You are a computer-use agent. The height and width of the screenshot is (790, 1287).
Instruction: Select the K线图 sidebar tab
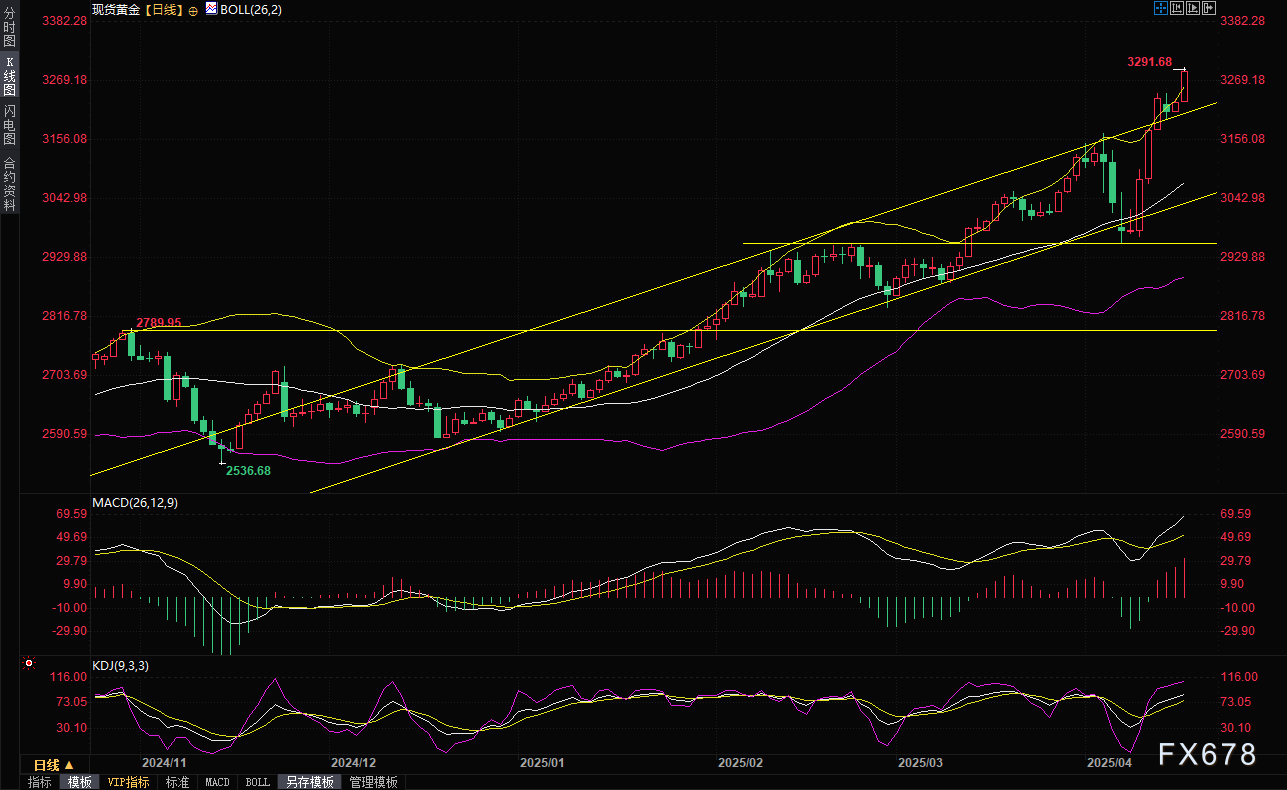click(9, 75)
